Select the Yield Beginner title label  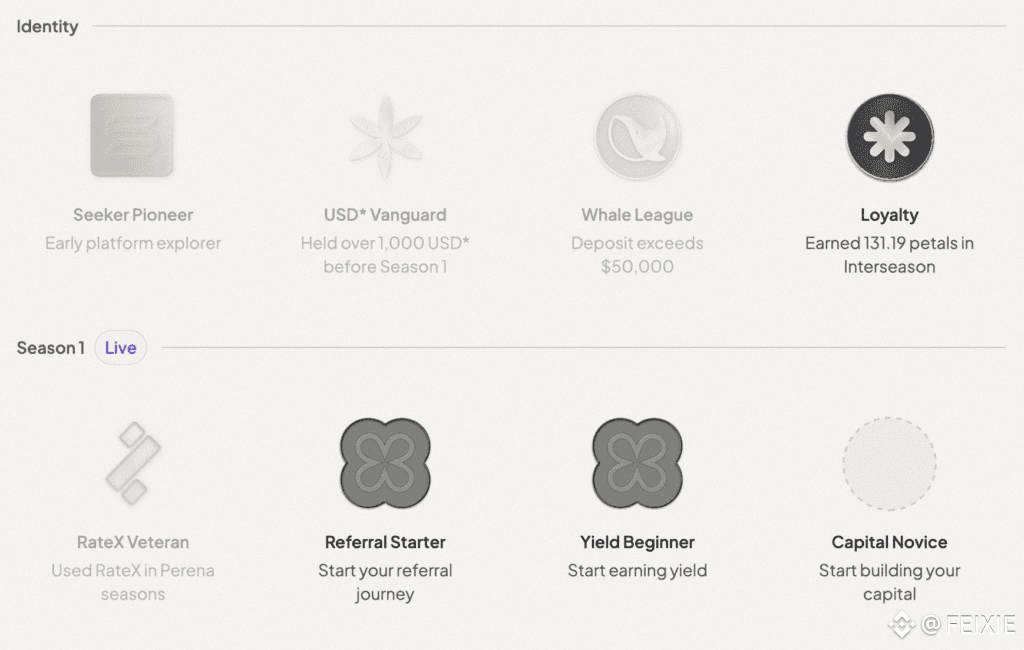637,542
